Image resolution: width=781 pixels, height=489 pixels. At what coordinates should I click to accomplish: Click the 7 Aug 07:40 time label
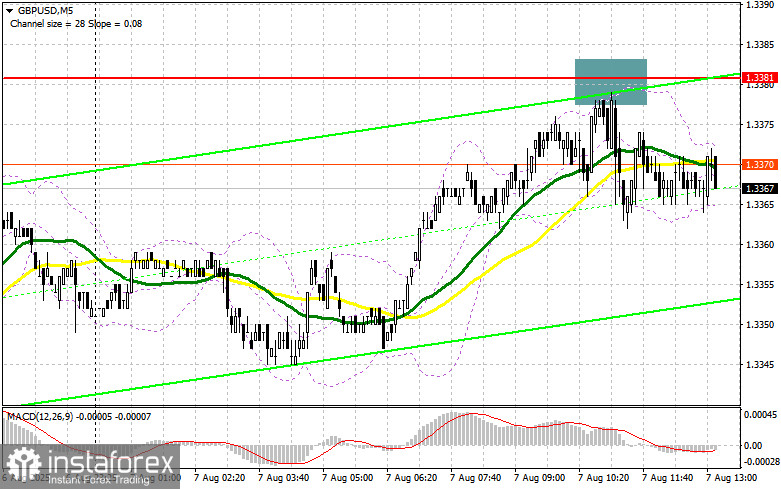475,478
